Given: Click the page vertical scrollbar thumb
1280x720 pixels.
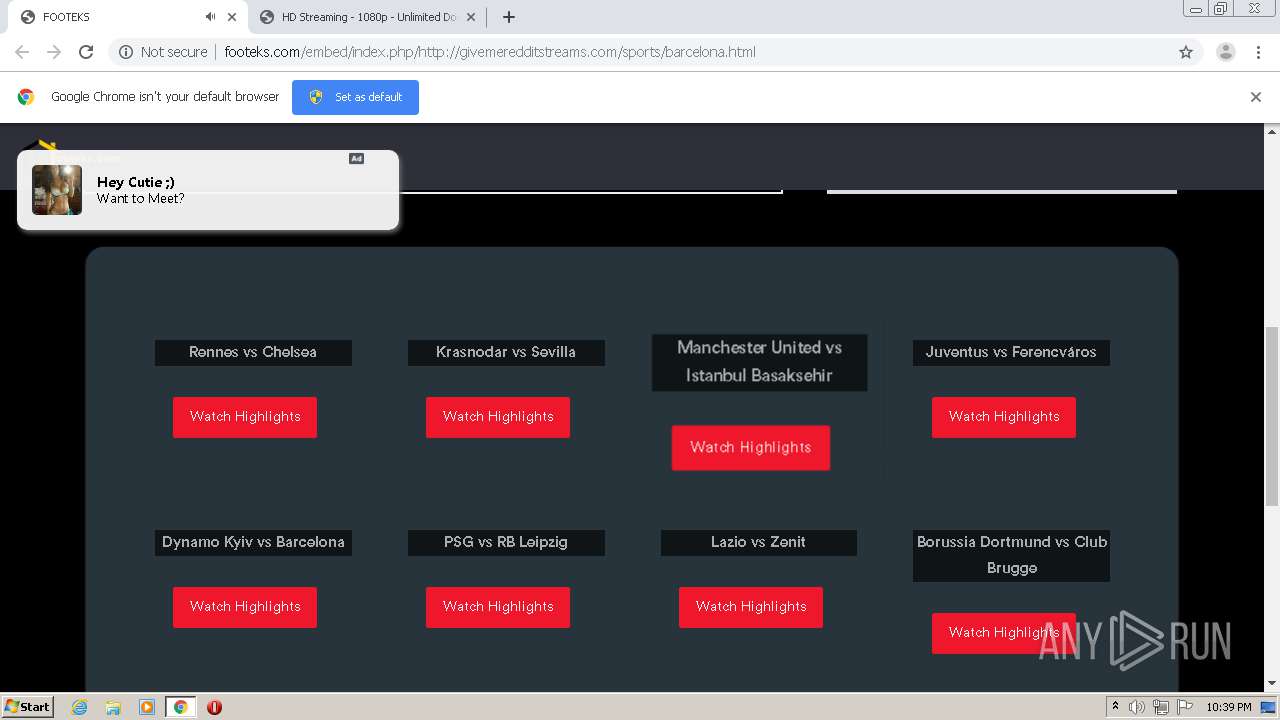Looking at the screenshot, I should click(1272, 415).
